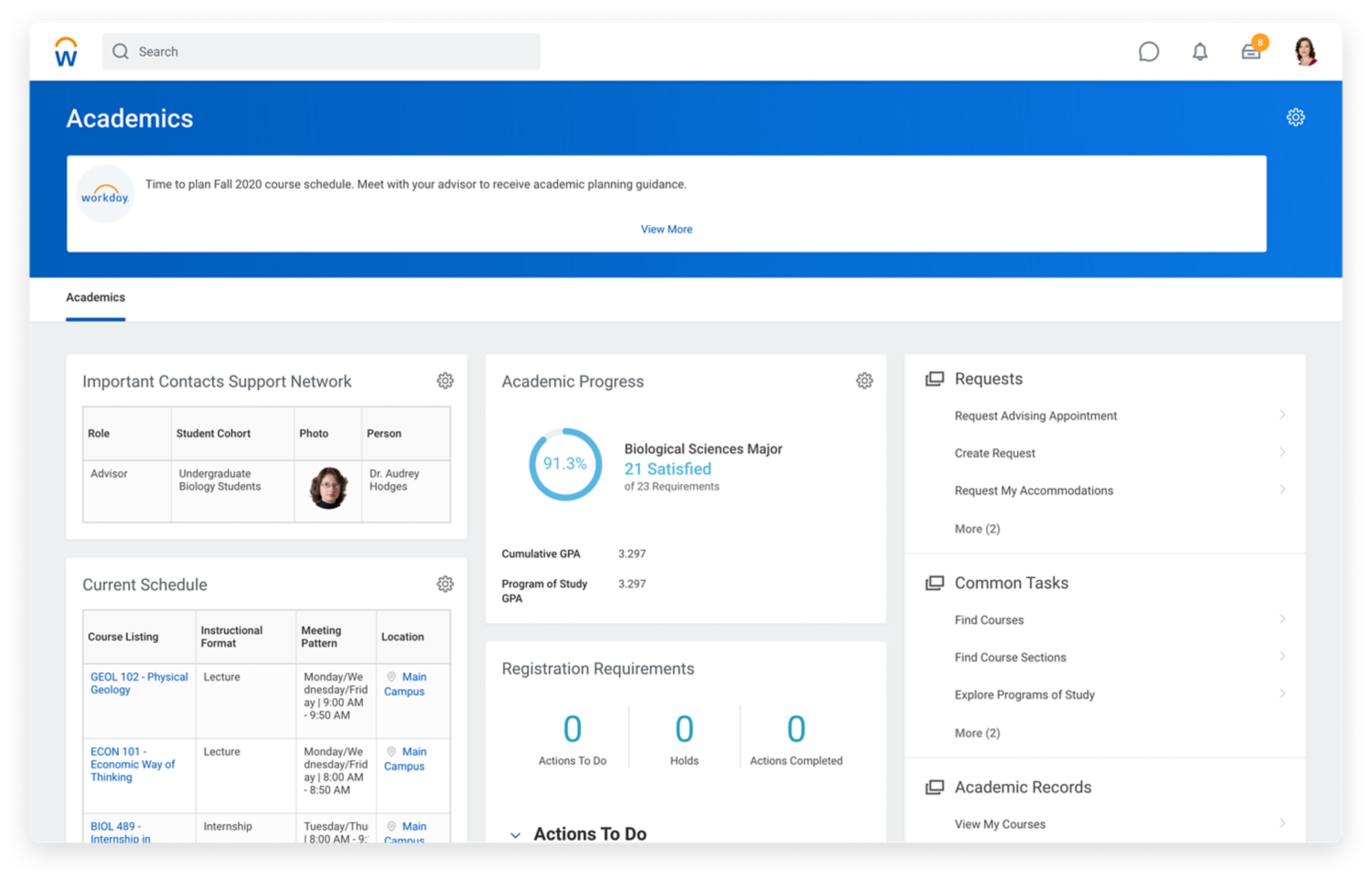1372x880 pixels.
Task: Expand More (2) under Requests
Action: (x=977, y=529)
